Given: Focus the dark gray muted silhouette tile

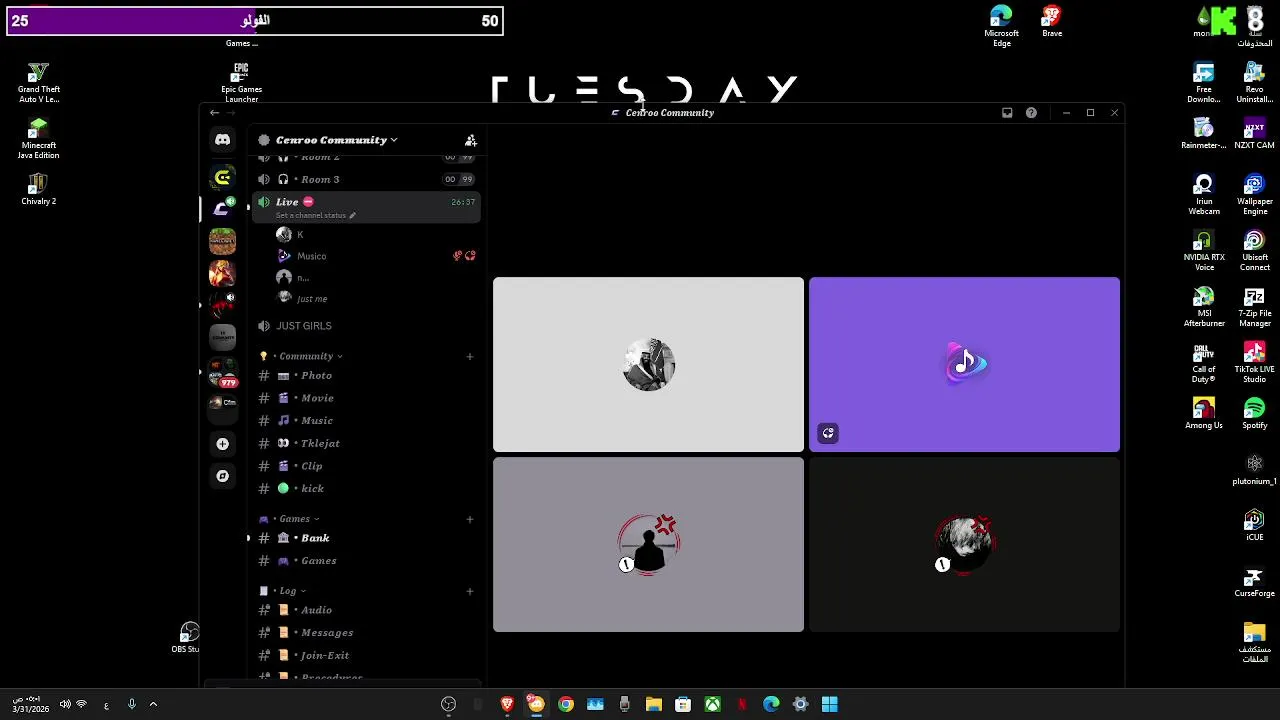Looking at the screenshot, I should 648,545.
